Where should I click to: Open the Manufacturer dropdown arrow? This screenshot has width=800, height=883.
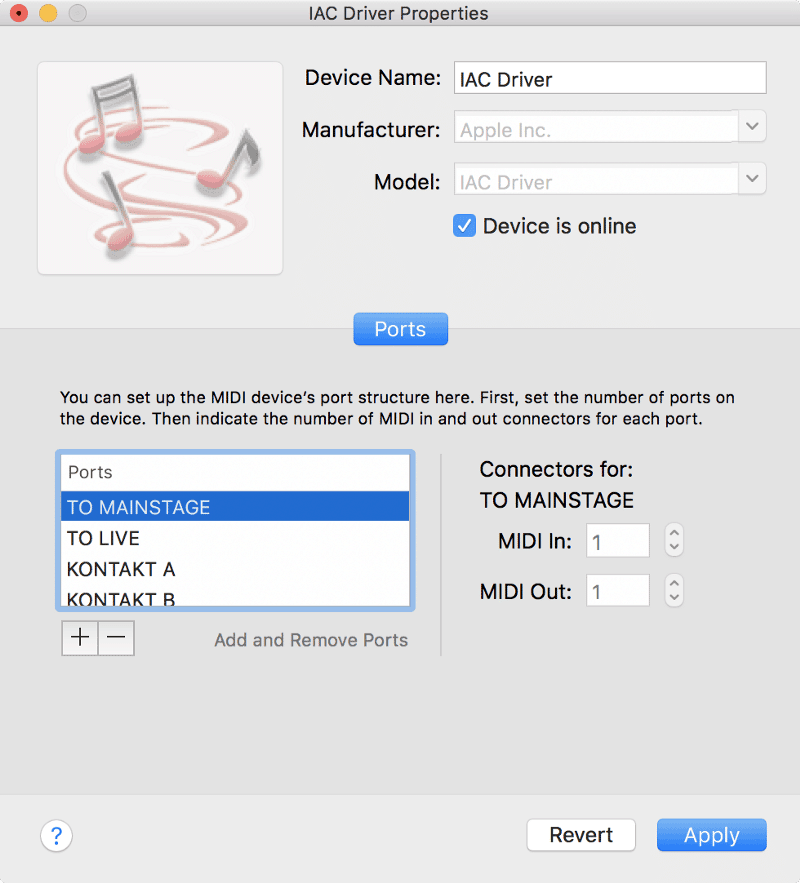(x=752, y=126)
